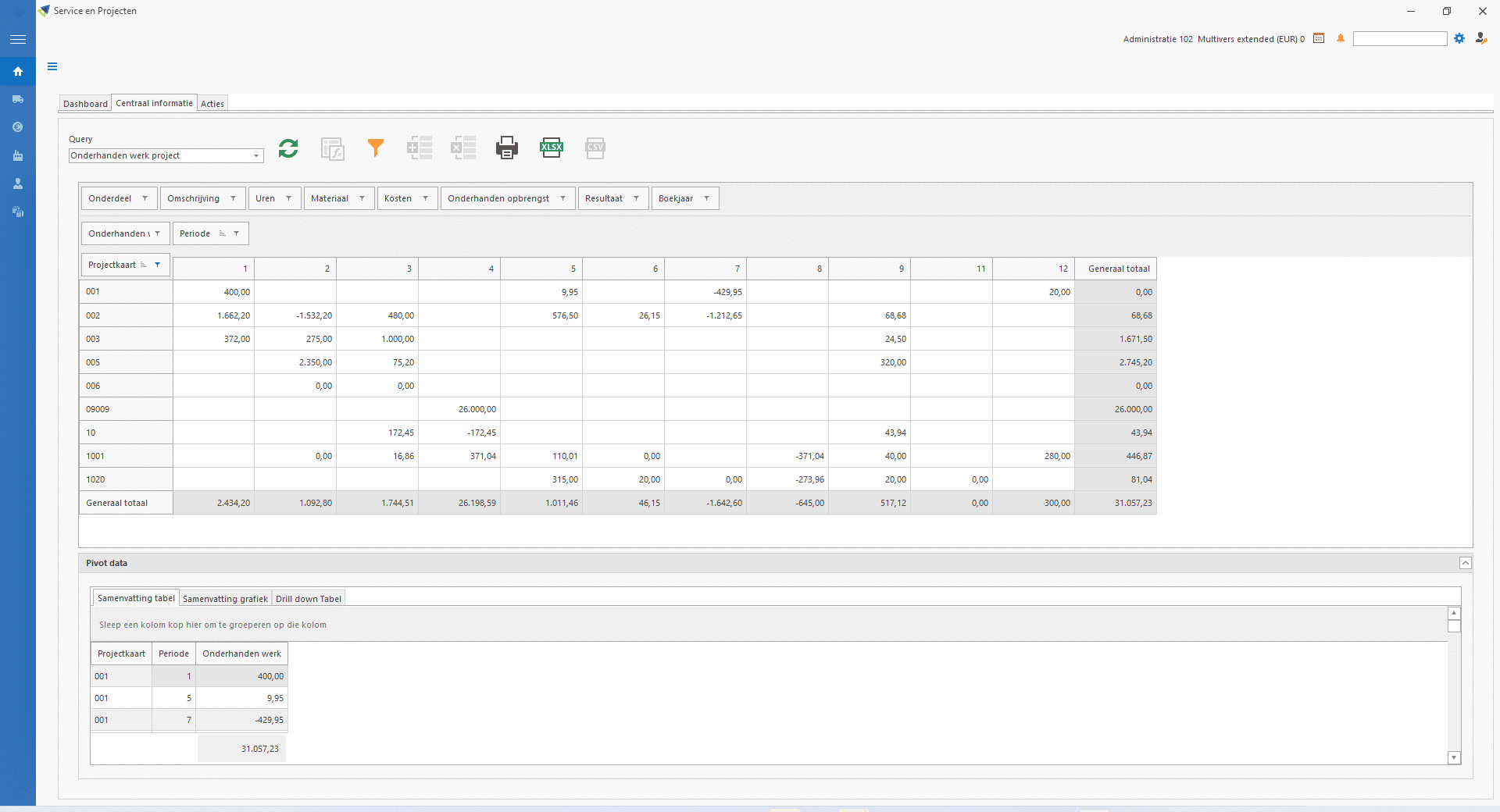The height and width of the screenshot is (812, 1500).
Task: Print the pivot table
Action: [506, 148]
